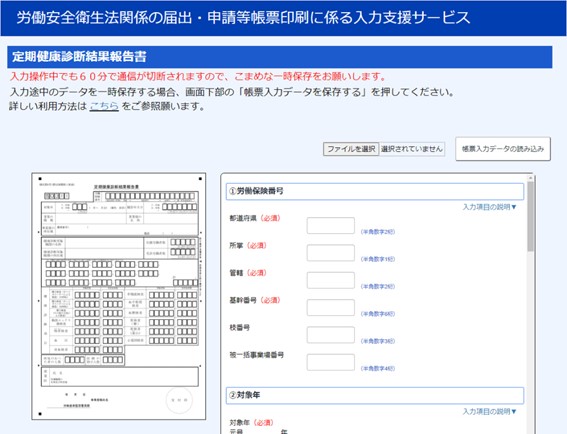Click the red 60分 timeout warning text

pos(199,76)
